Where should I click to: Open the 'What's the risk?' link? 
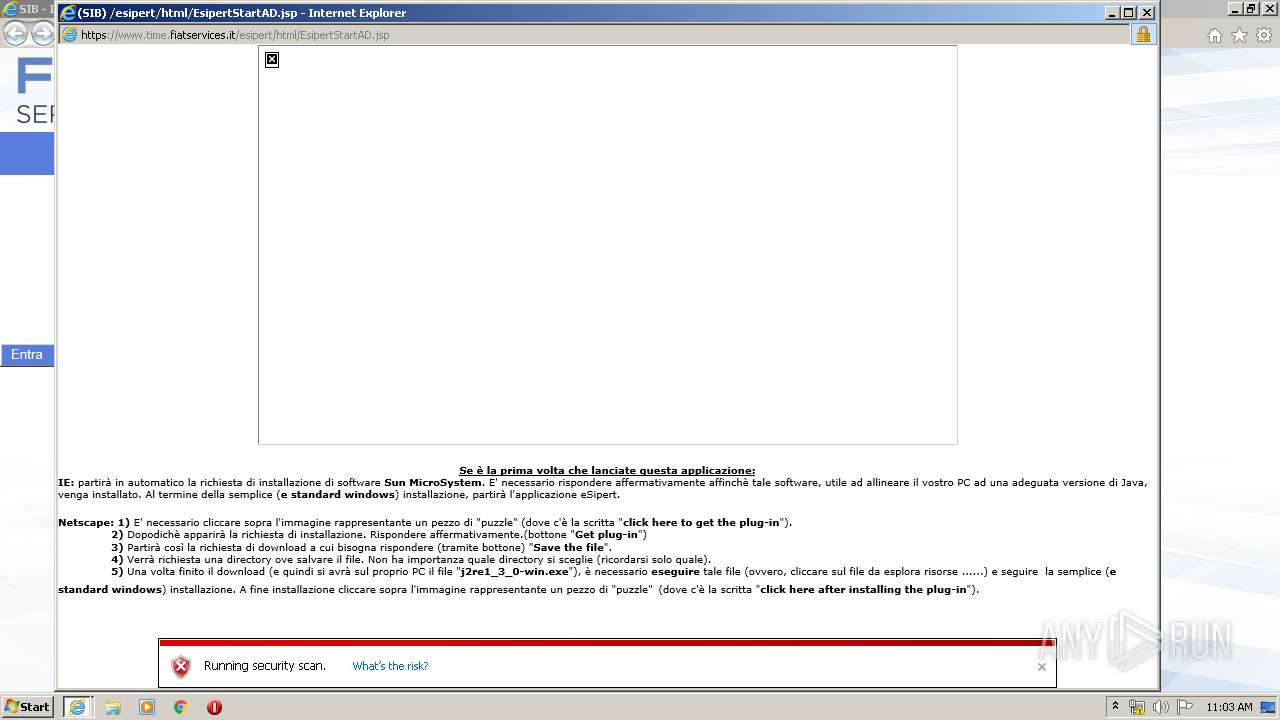tap(390, 666)
